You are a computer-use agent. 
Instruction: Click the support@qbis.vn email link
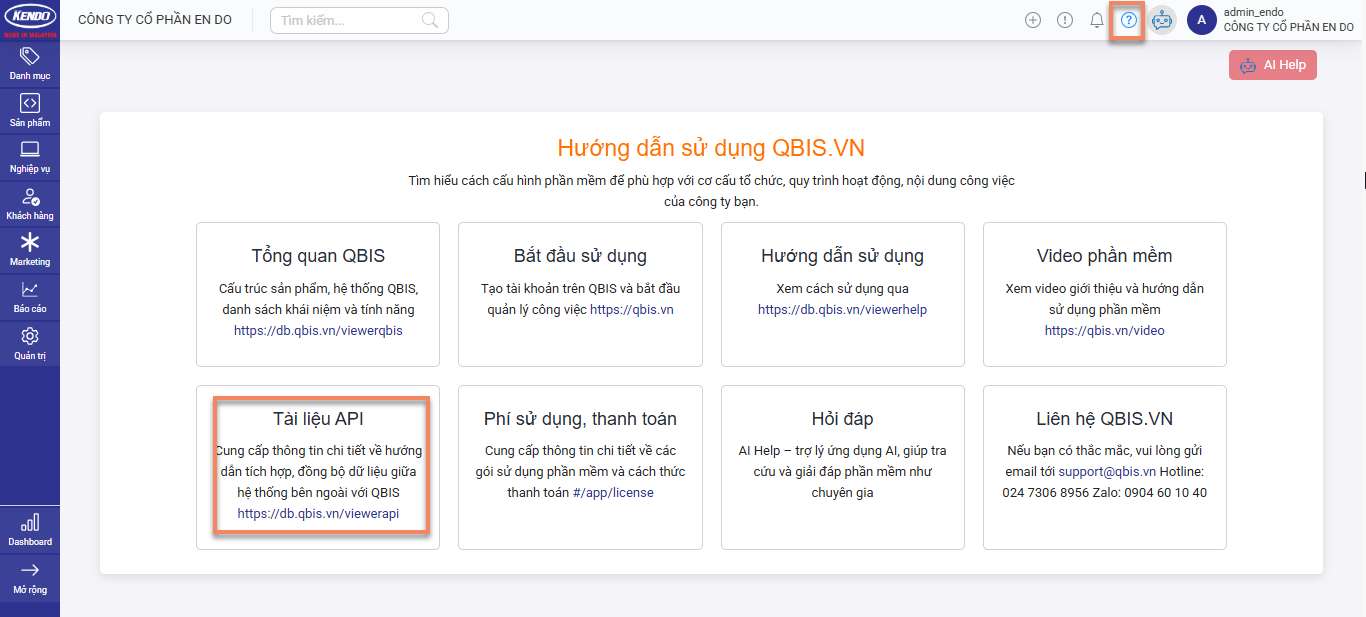pos(1109,472)
